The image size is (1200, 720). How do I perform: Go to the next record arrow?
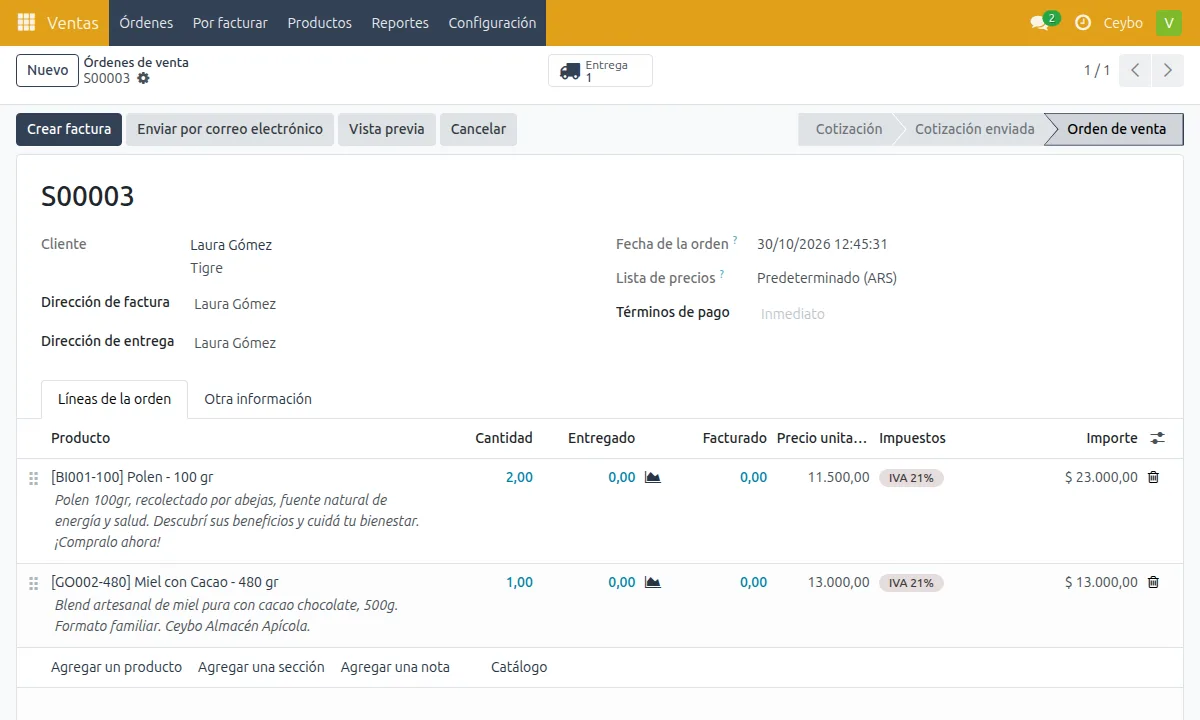pos(1167,71)
